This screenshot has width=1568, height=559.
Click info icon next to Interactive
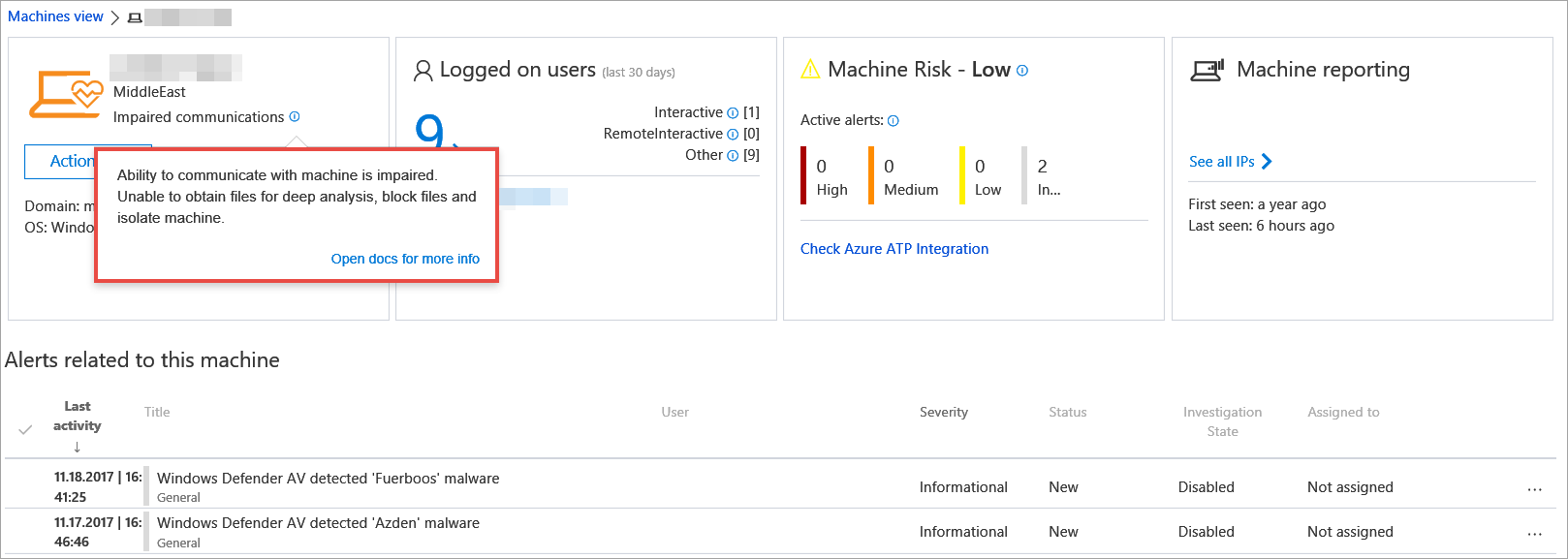(733, 113)
